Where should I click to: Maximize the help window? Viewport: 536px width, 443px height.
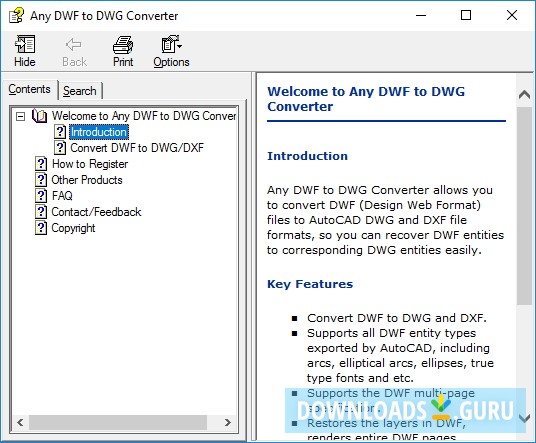pyautogui.click(x=466, y=15)
